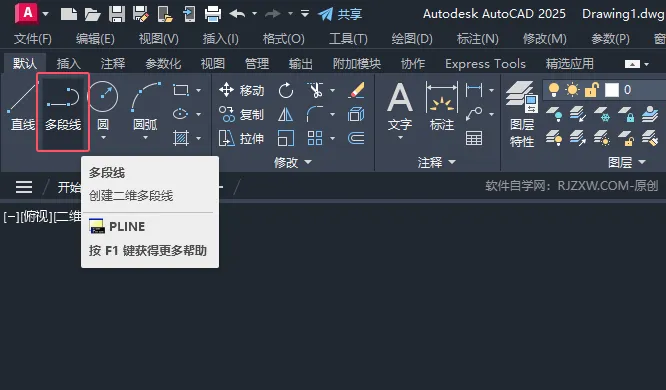
Task: Click the Linear dimension icon
Action: (474, 90)
